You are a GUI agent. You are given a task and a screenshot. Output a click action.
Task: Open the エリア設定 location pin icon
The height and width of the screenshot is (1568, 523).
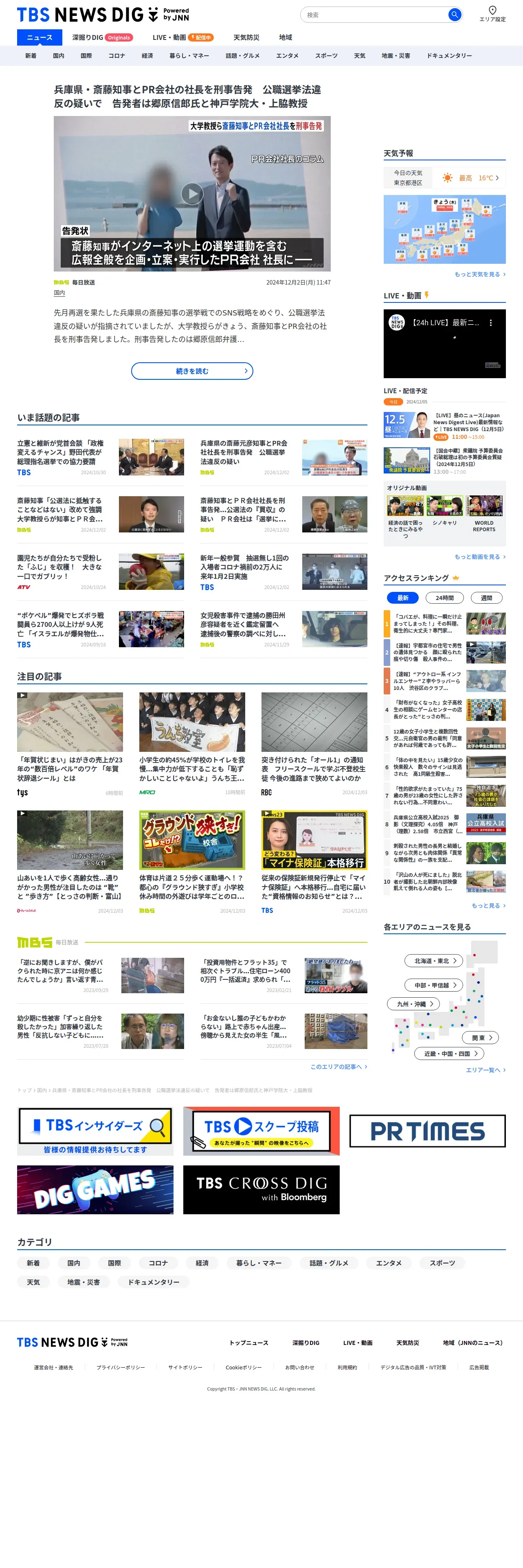coord(492,10)
